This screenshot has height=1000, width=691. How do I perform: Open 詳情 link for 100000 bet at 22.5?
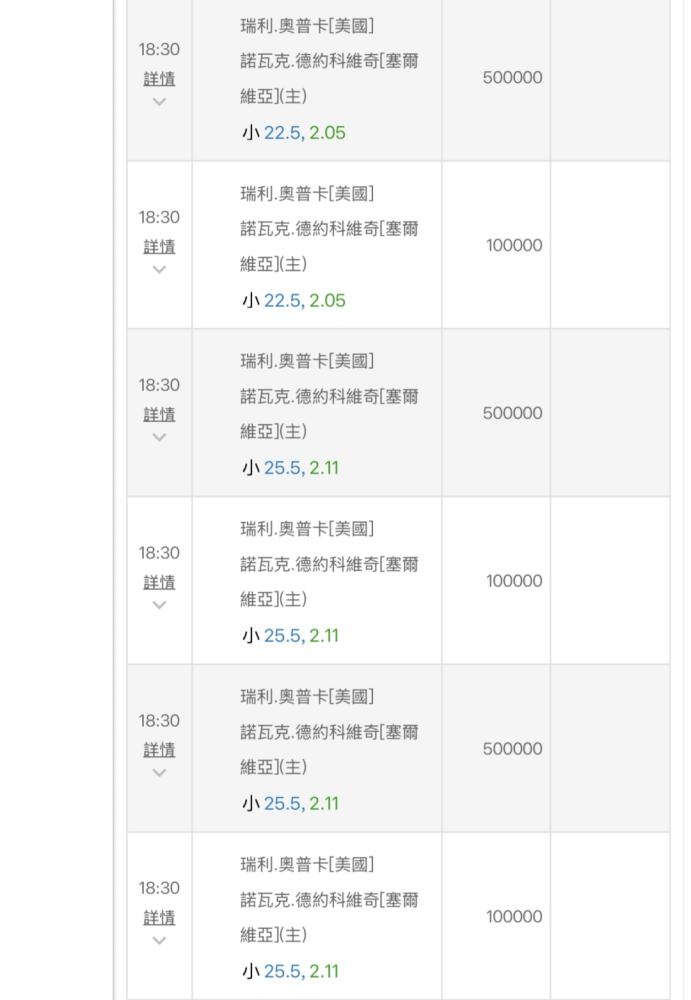(x=159, y=247)
